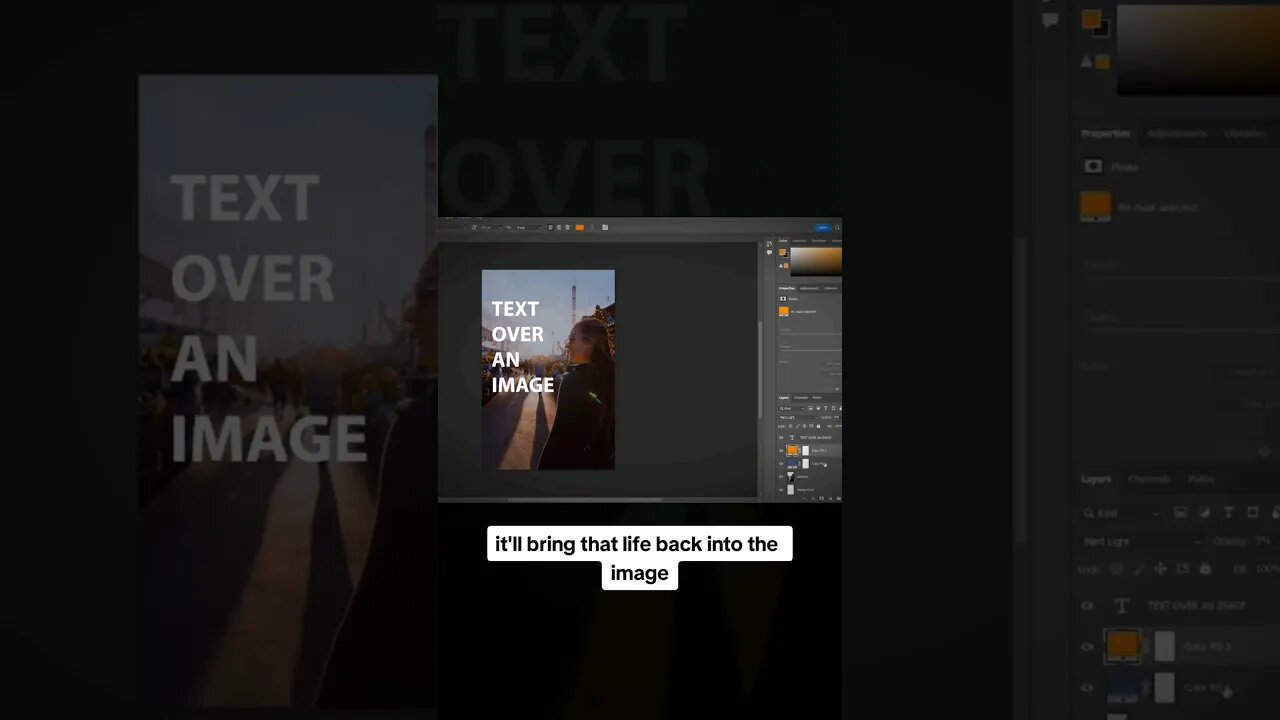Select the Color Fill 1 layer mask thumbnail
This screenshot has width=1280, height=720.
806,464
